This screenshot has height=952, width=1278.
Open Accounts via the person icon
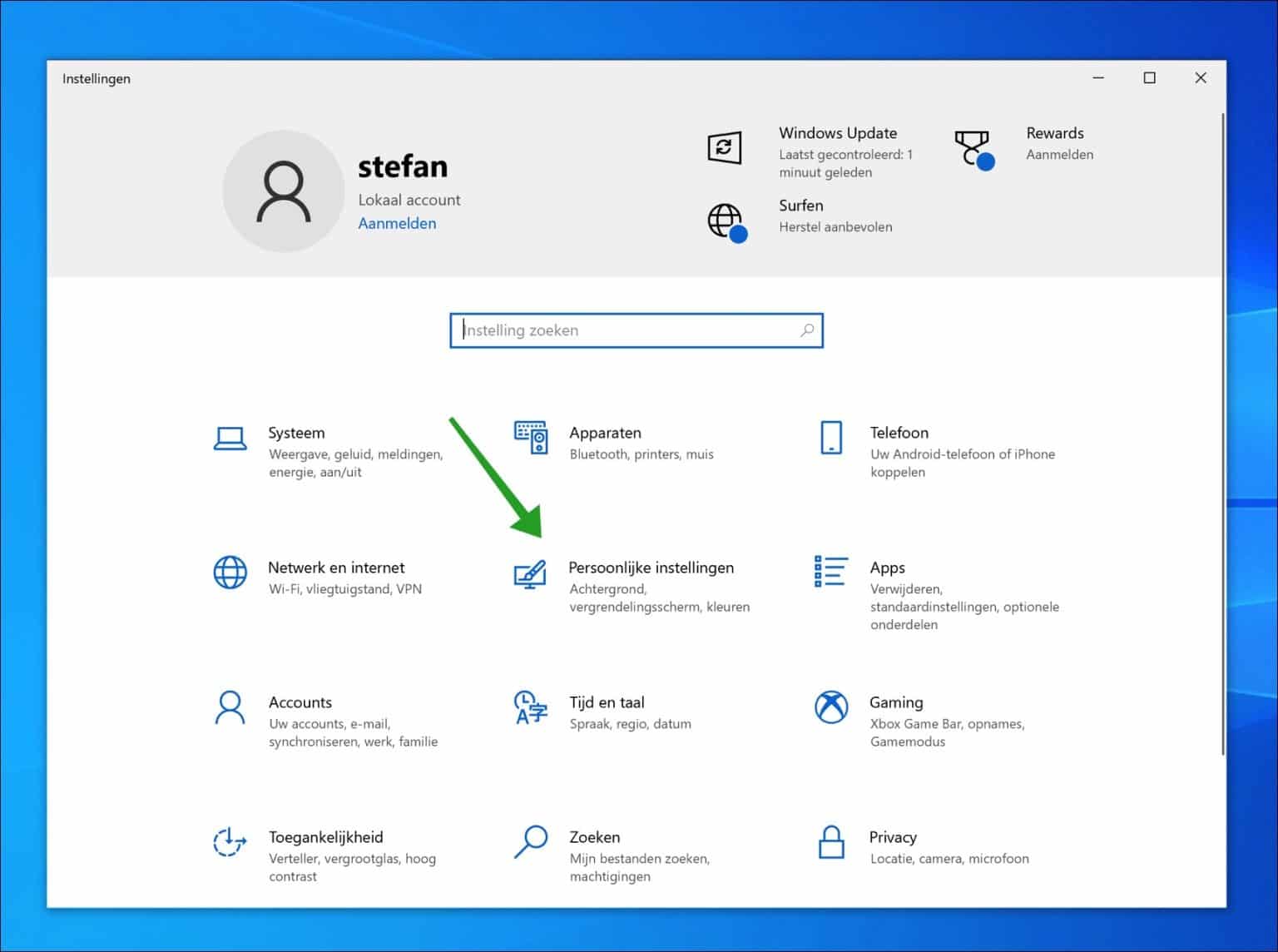coord(230,708)
